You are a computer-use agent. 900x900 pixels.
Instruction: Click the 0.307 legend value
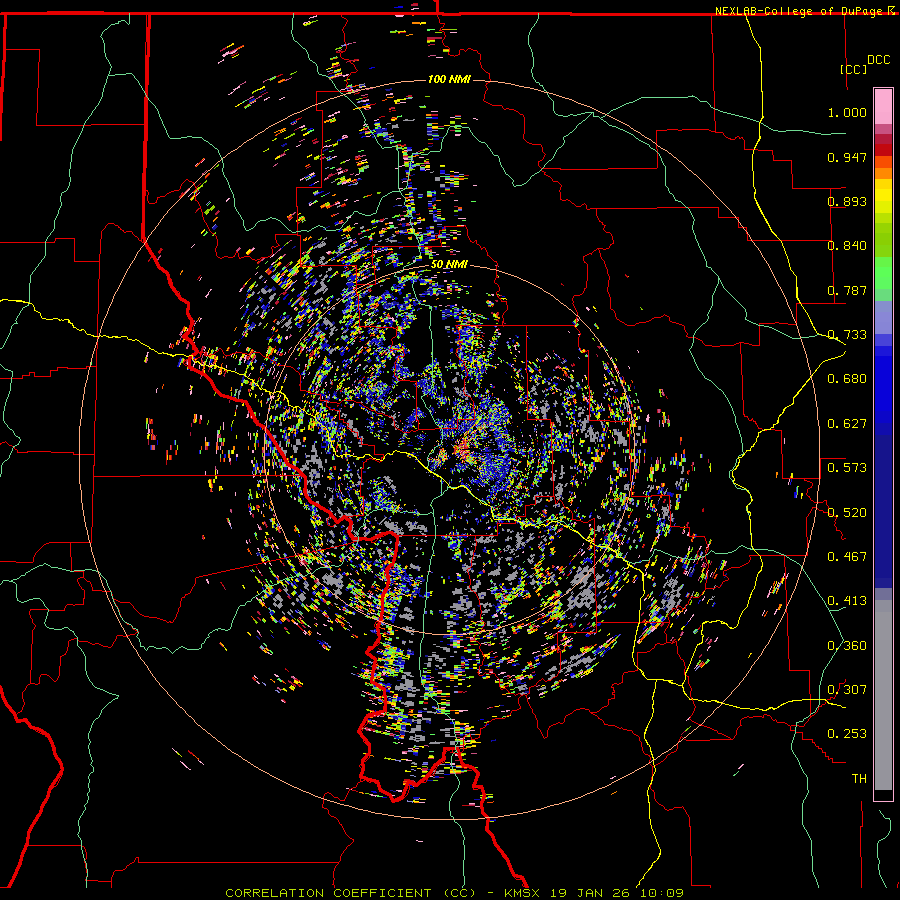point(847,690)
